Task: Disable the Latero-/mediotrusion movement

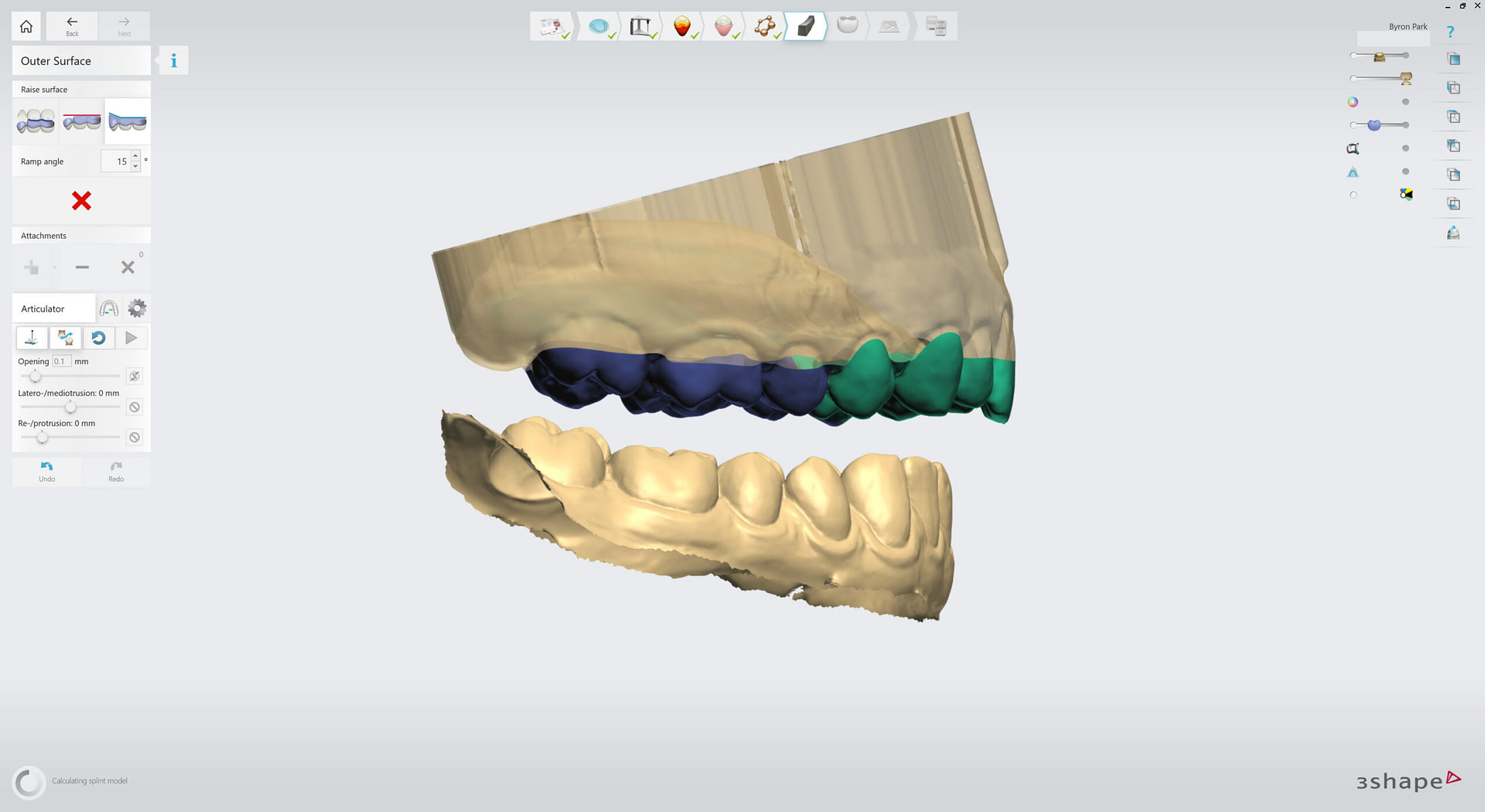Action: pyautogui.click(x=134, y=407)
